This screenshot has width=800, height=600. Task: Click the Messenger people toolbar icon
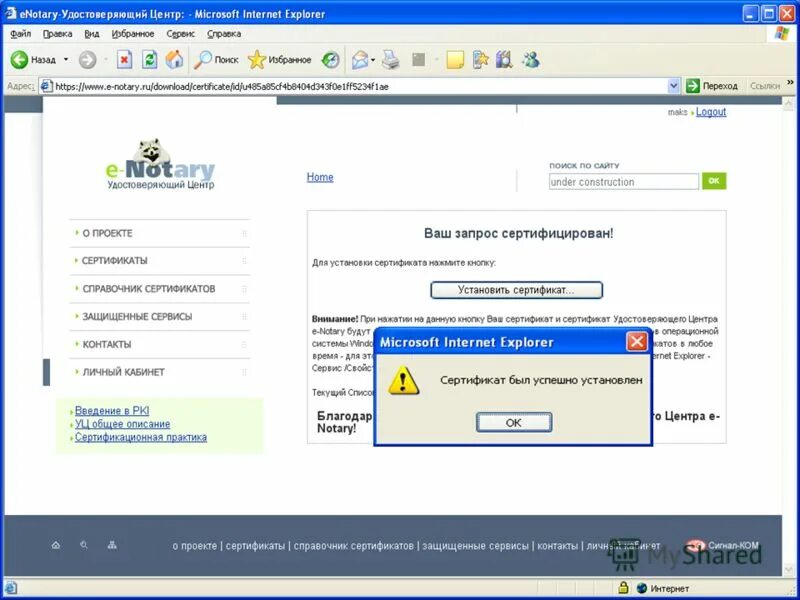click(531, 60)
